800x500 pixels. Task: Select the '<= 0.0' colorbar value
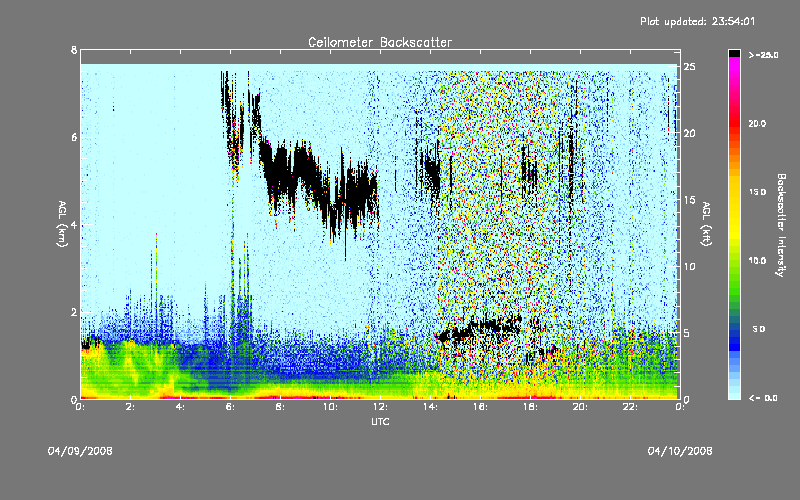[x=763, y=398]
